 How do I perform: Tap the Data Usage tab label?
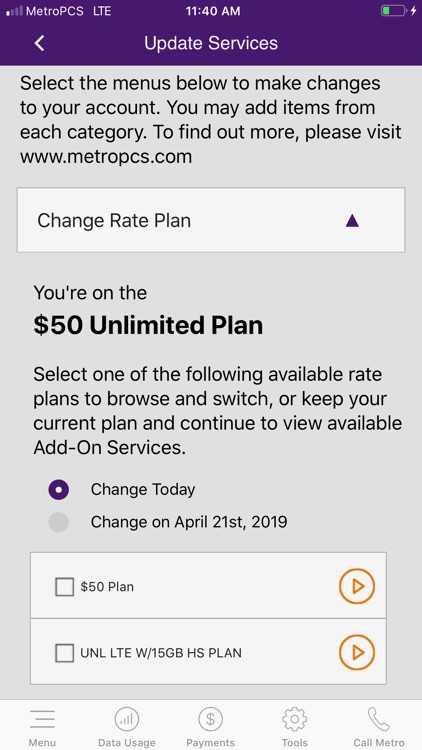point(126,743)
